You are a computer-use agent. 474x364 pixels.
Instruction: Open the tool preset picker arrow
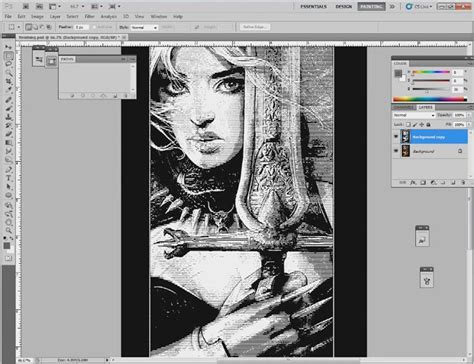(x=19, y=27)
